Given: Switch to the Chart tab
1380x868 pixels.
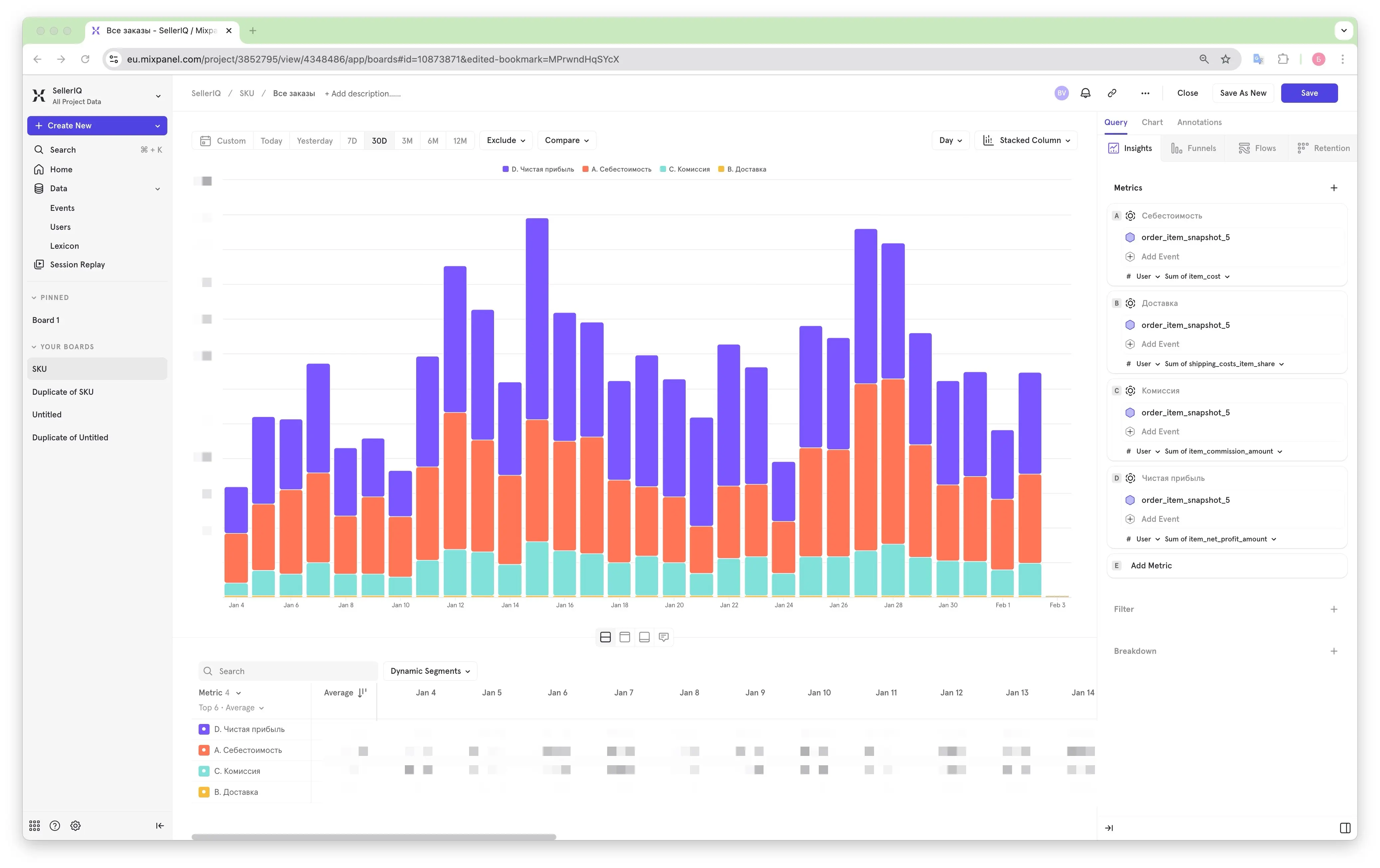Looking at the screenshot, I should 1152,122.
